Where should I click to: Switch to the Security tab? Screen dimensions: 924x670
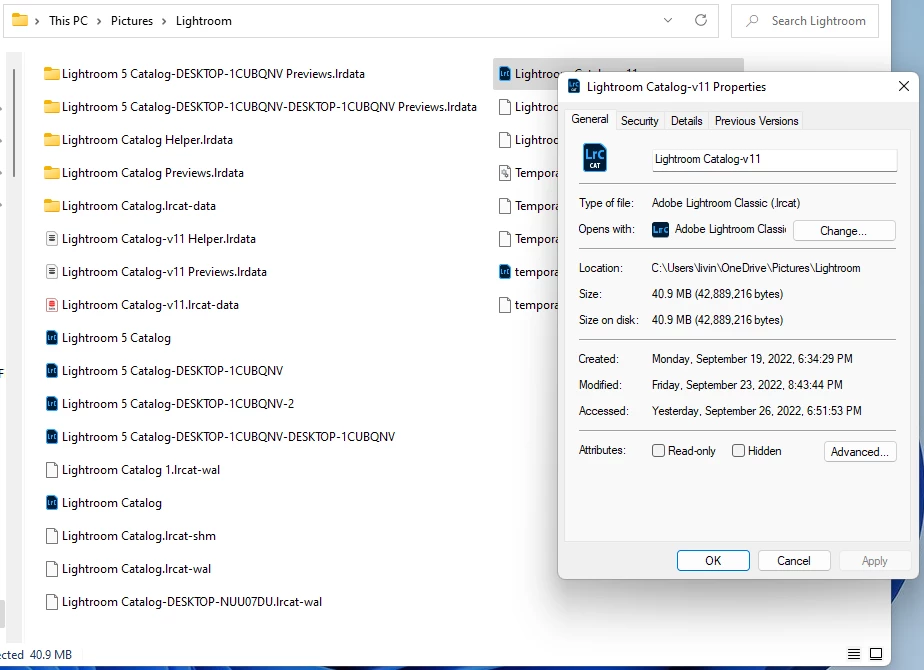[639, 121]
